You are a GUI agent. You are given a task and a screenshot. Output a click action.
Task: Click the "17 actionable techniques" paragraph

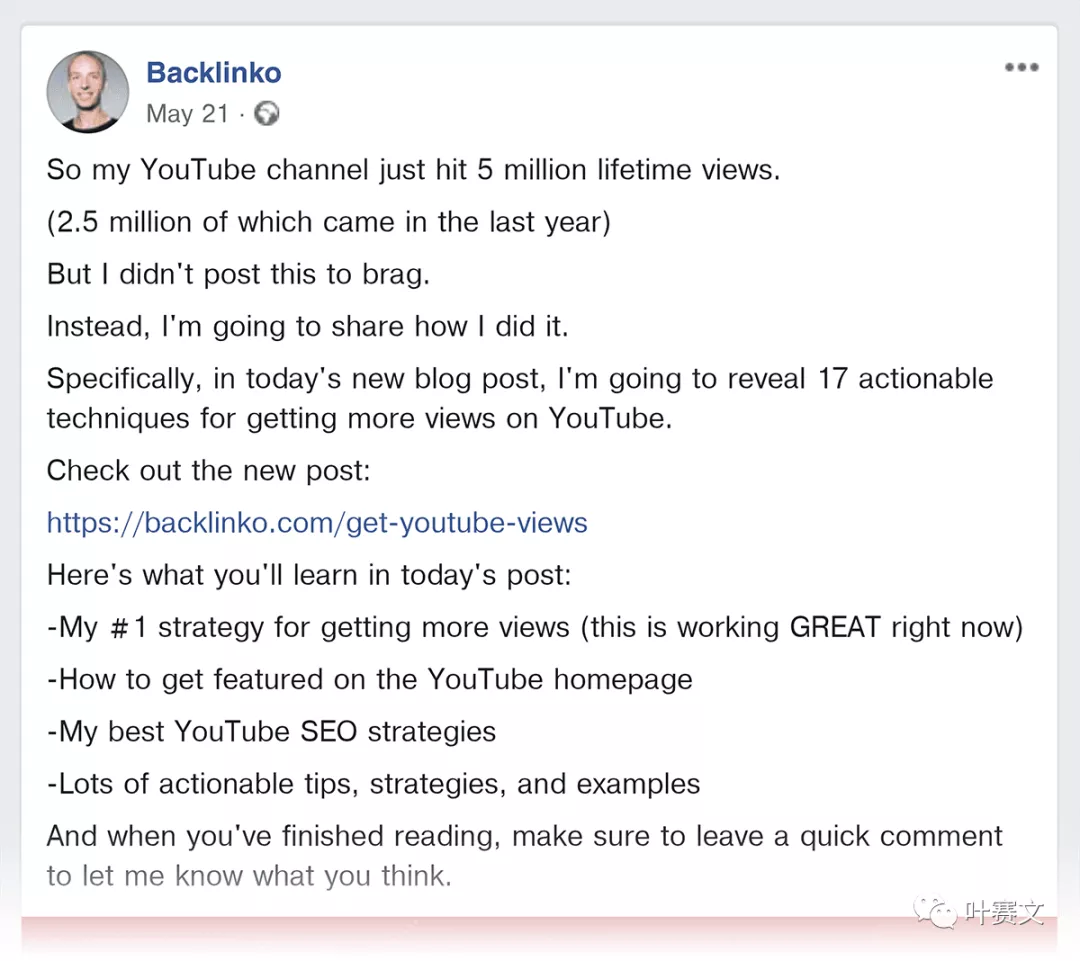pyautogui.click(x=520, y=398)
